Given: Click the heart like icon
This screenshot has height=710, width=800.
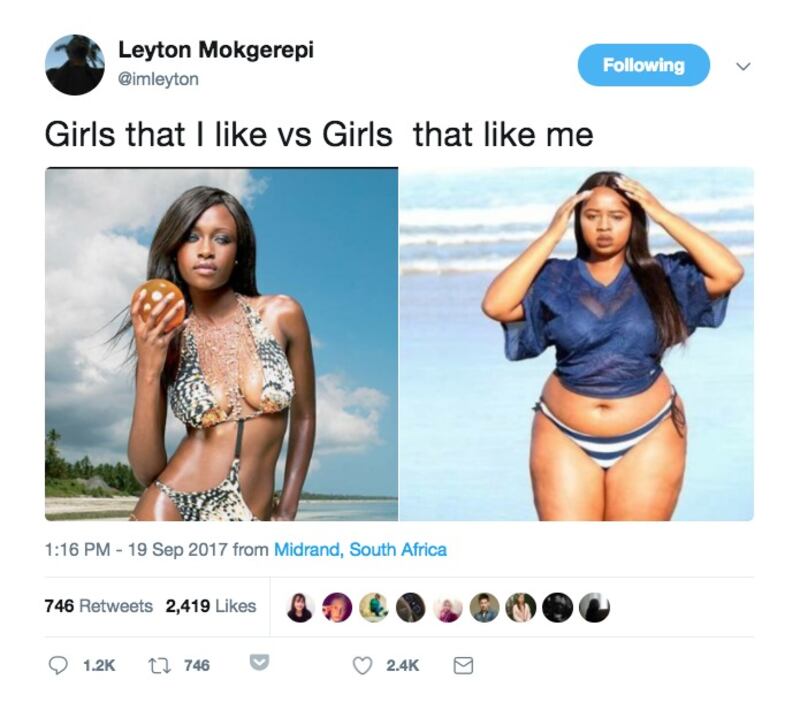Looking at the screenshot, I should coord(362,666).
